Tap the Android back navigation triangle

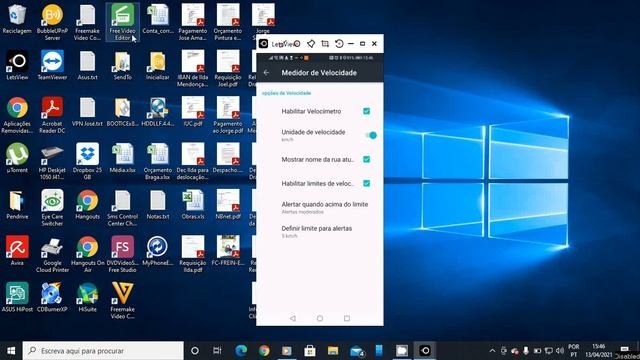(x=293, y=318)
